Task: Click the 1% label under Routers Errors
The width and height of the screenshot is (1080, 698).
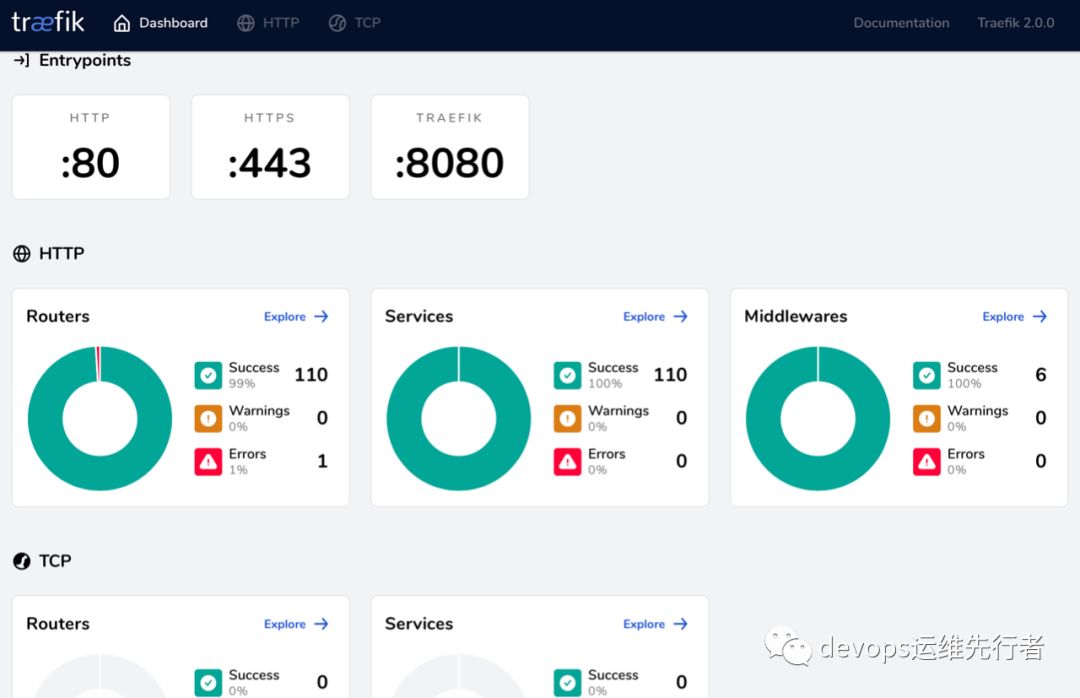Action: (238, 470)
